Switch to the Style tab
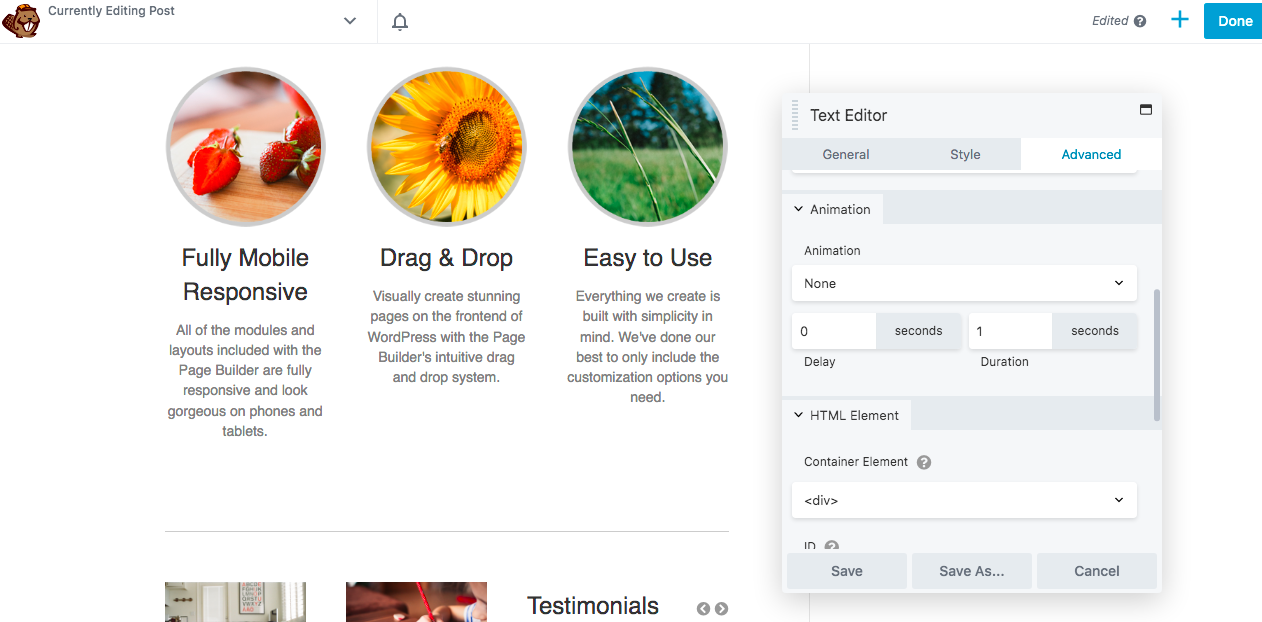Image resolution: width=1262 pixels, height=622 pixels. 965,154
